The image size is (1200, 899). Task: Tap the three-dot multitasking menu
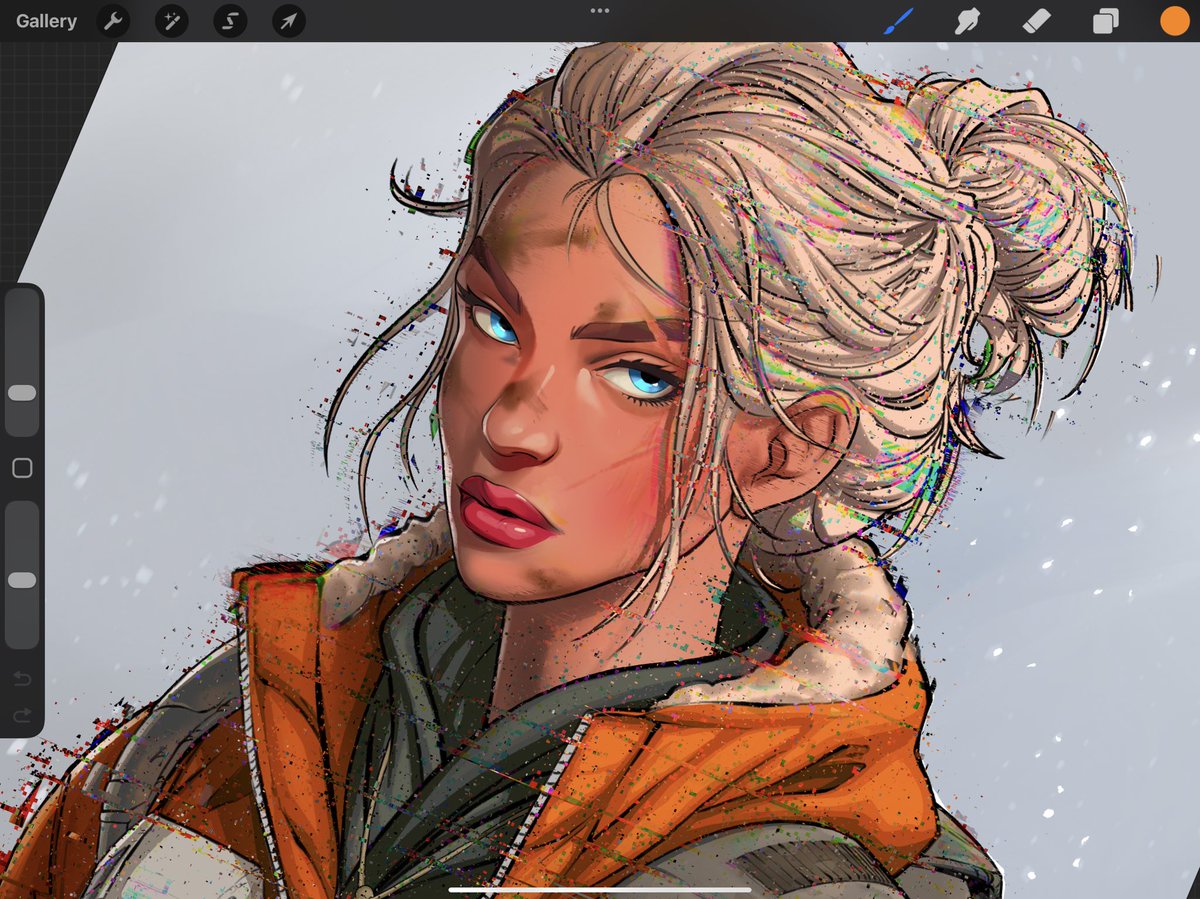coord(600,11)
